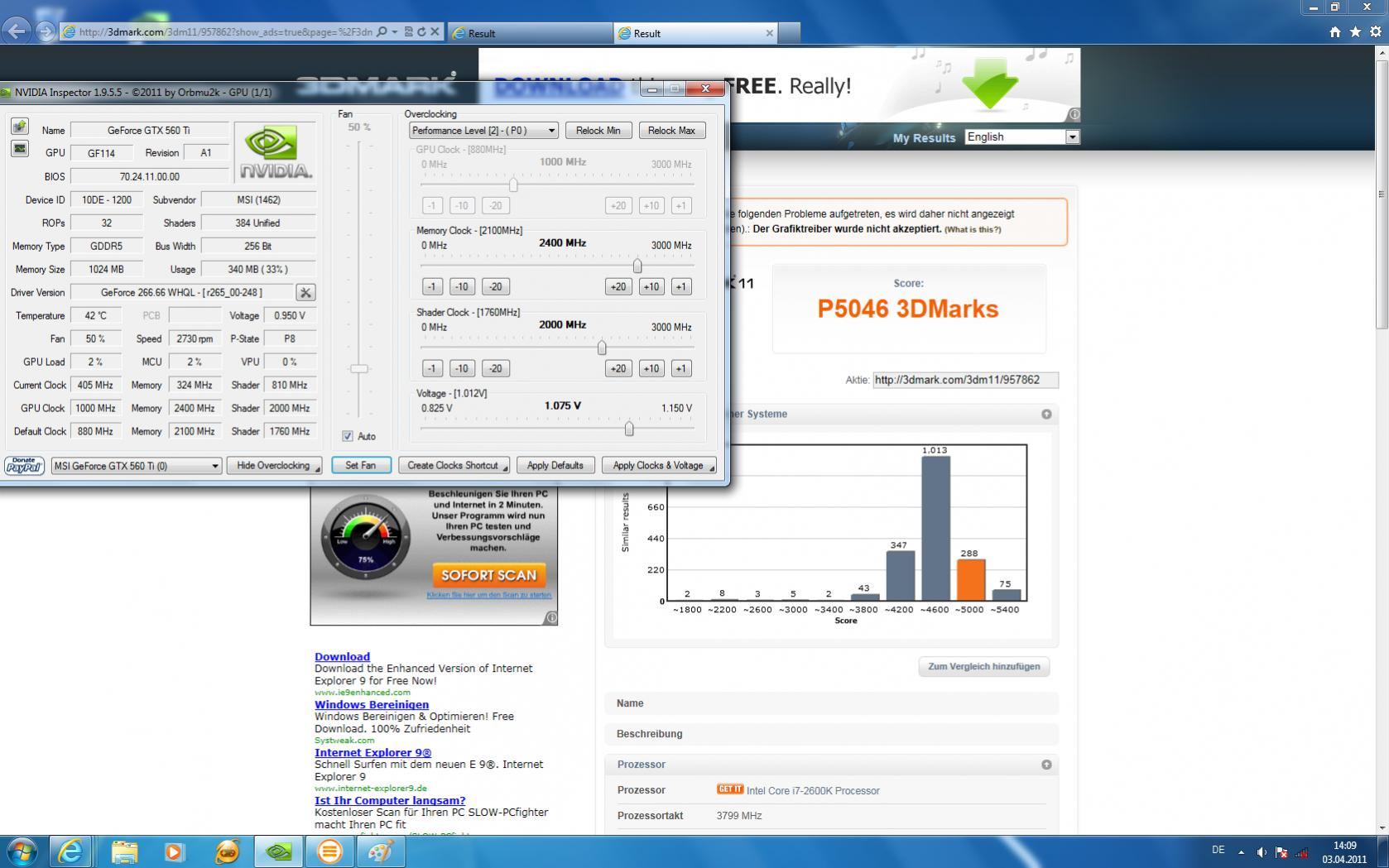Image resolution: width=1389 pixels, height=868 pixels.
Task: Open Favorites star icon
Action: [1355, 32]
